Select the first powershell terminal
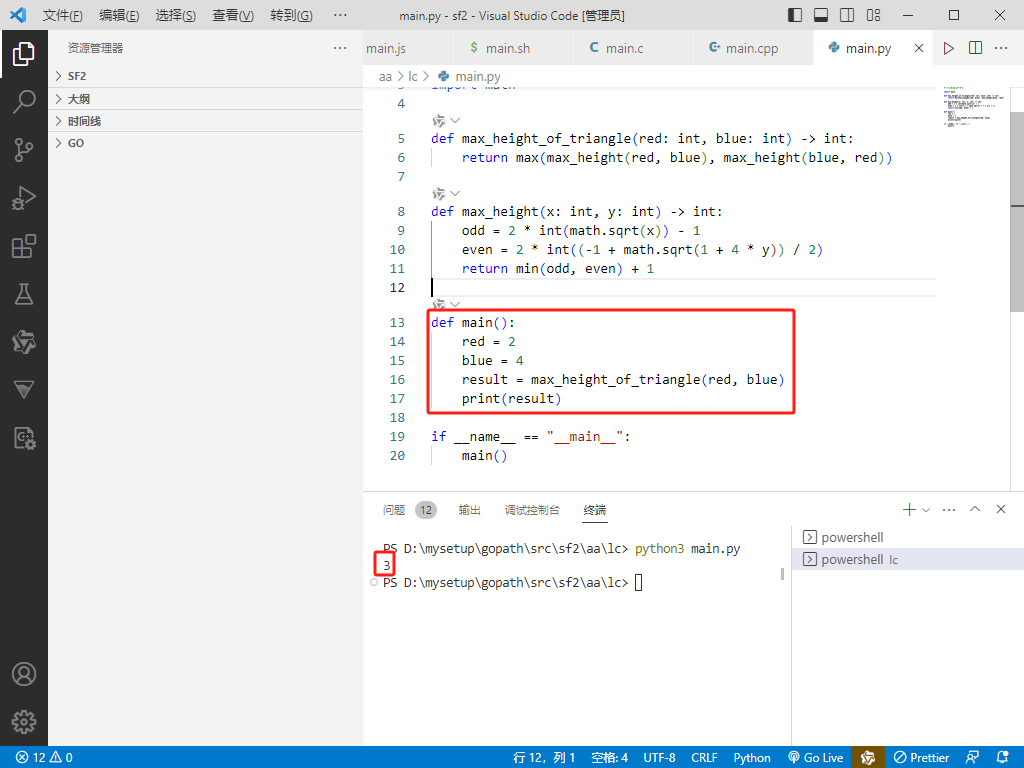1024x768 pixels. (908, 537)
